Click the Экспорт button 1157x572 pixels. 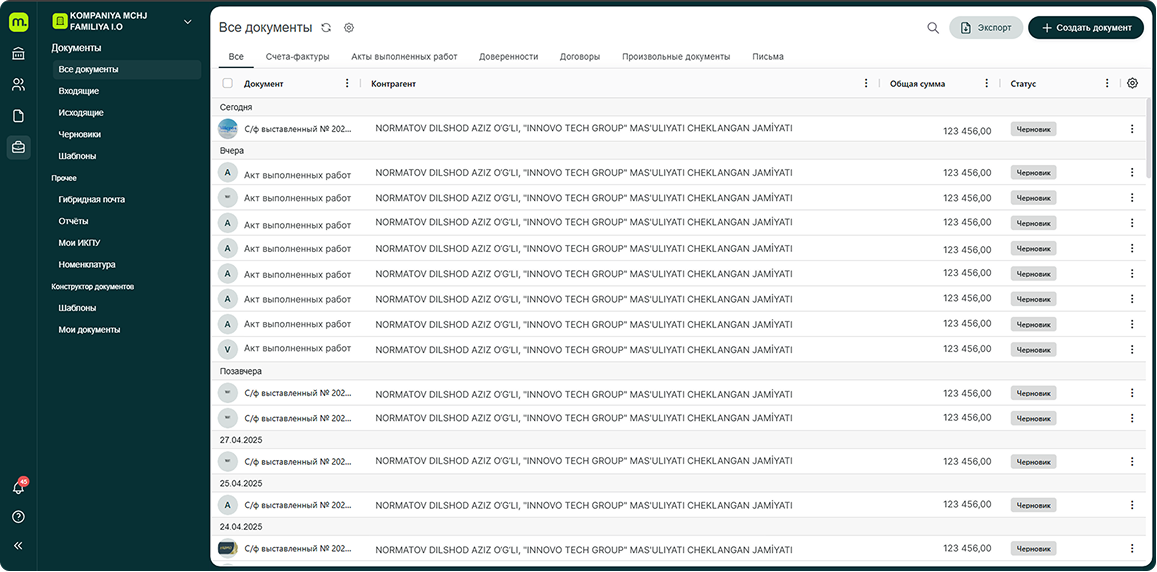[985, 28]
